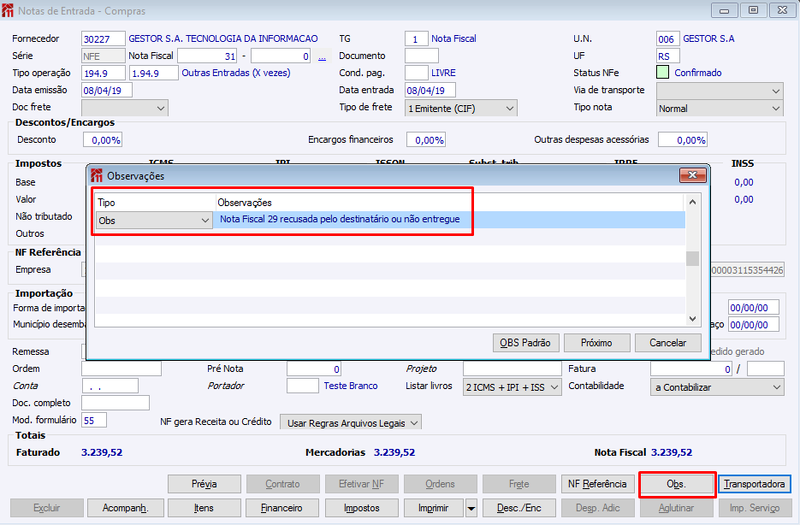Open the Transportadora button
Viewport: 800px width, 525px height.
[754, 484]
